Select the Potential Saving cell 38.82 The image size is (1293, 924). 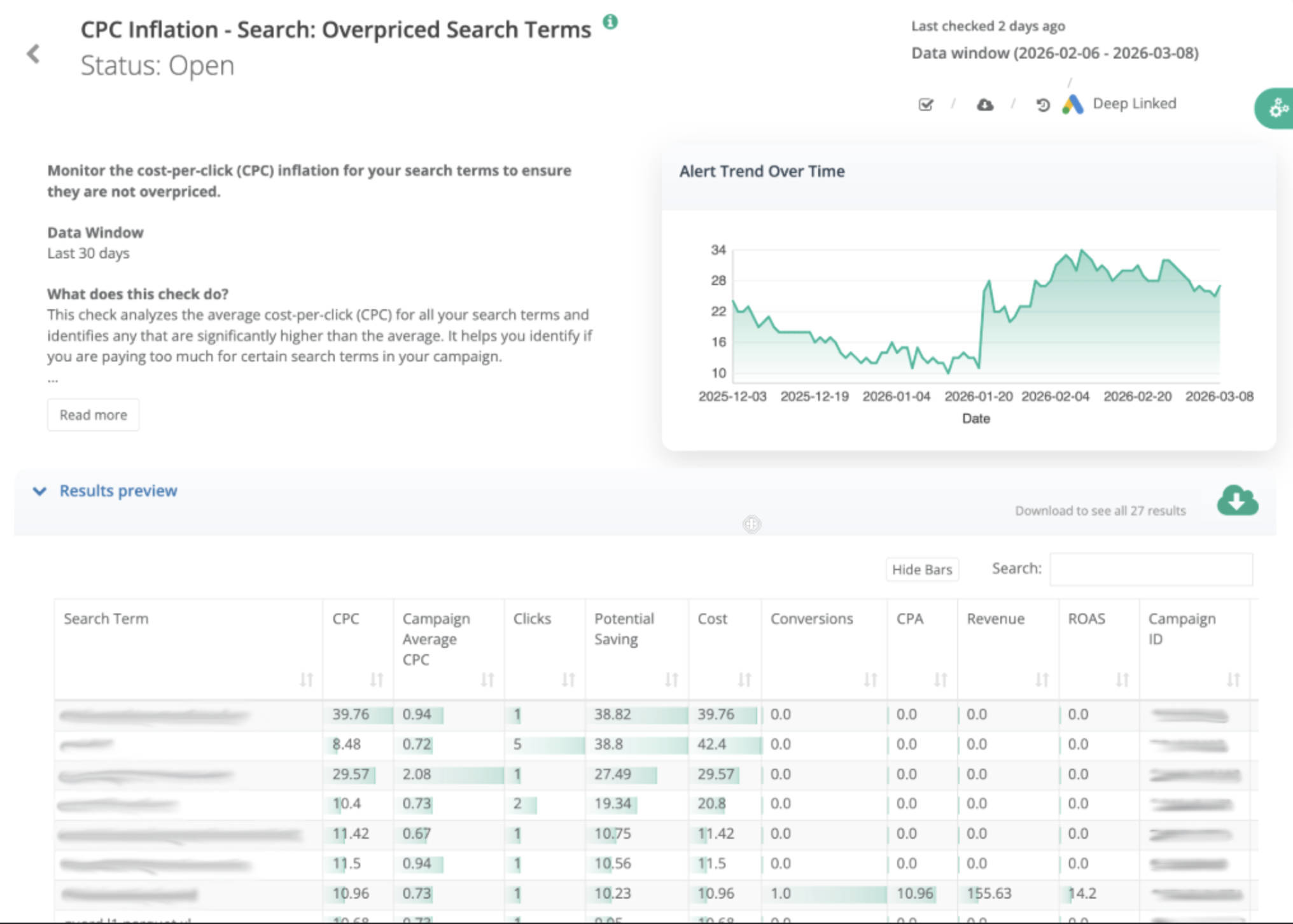(x=613, y=714)
